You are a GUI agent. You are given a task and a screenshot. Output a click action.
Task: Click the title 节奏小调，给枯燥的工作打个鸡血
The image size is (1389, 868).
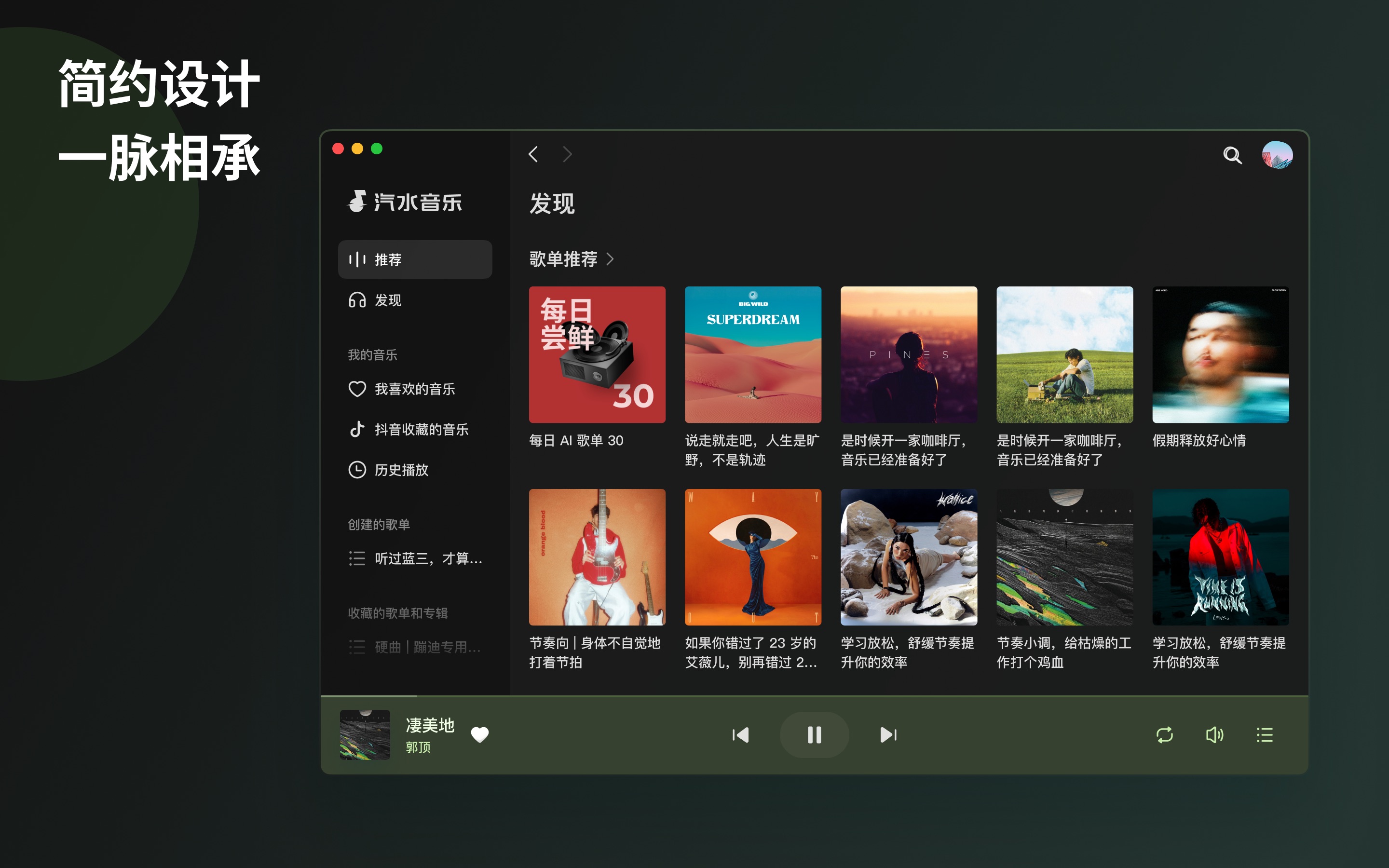(x=1064, y=653)
